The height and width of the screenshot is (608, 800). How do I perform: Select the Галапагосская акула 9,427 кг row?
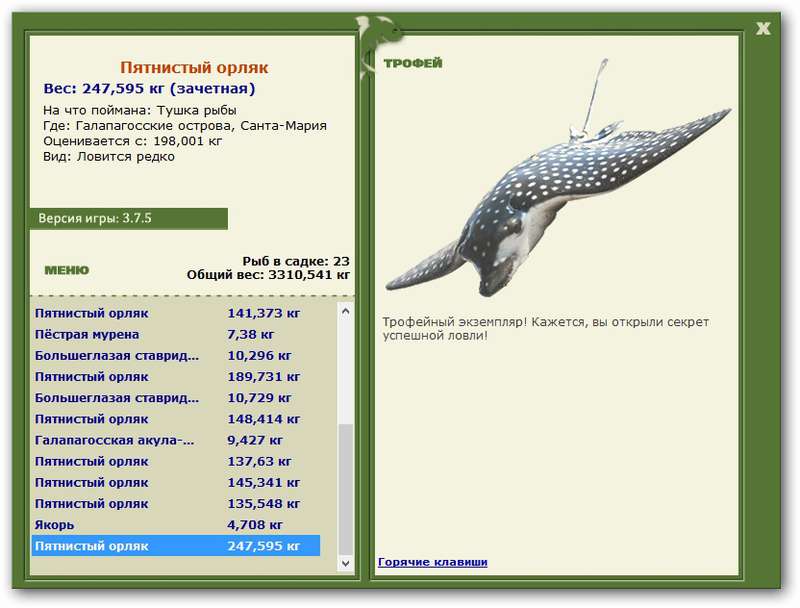(x=176, y=440)
